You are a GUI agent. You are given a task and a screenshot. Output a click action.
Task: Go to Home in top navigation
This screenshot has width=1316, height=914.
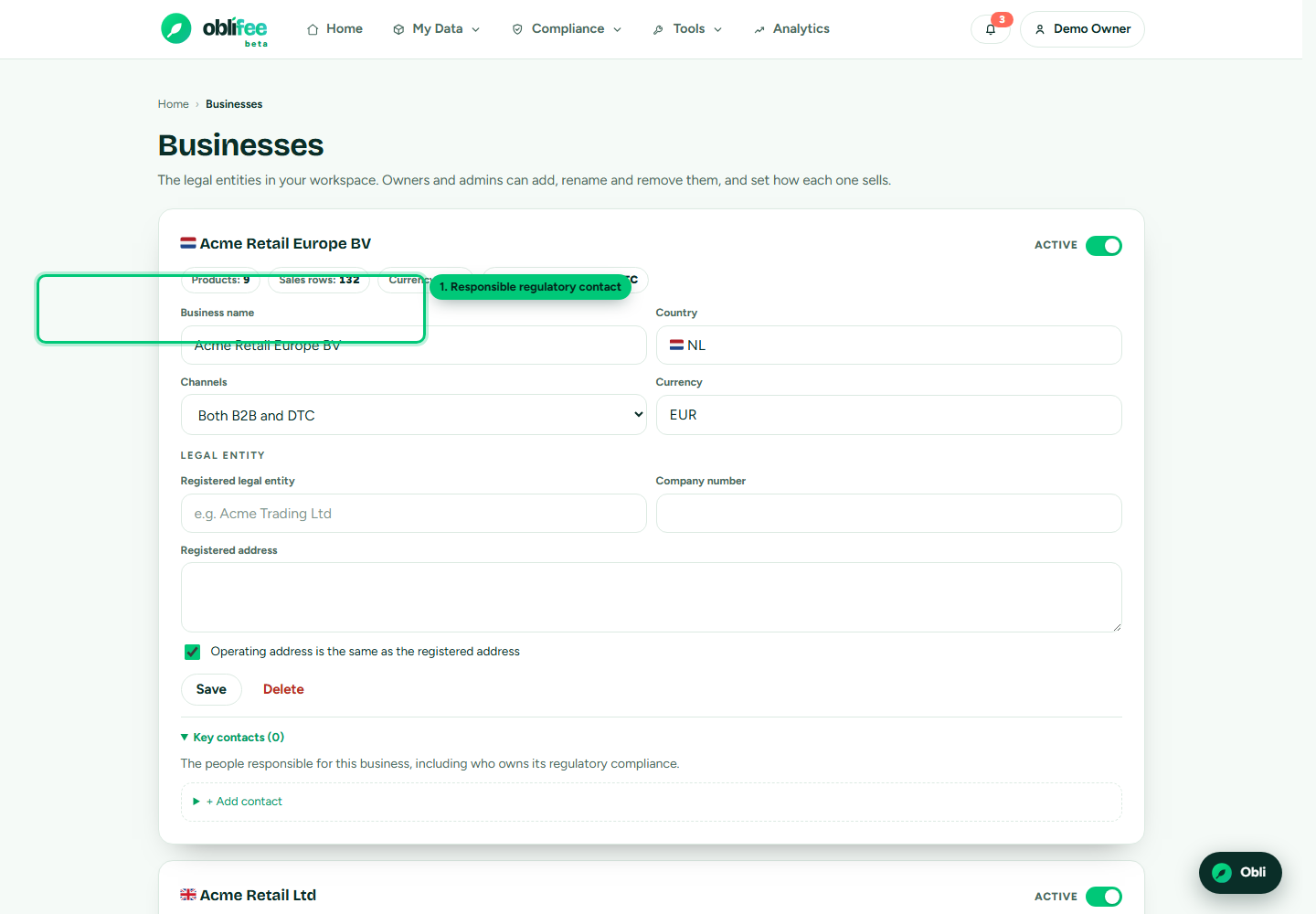click(x=334, y=29)
